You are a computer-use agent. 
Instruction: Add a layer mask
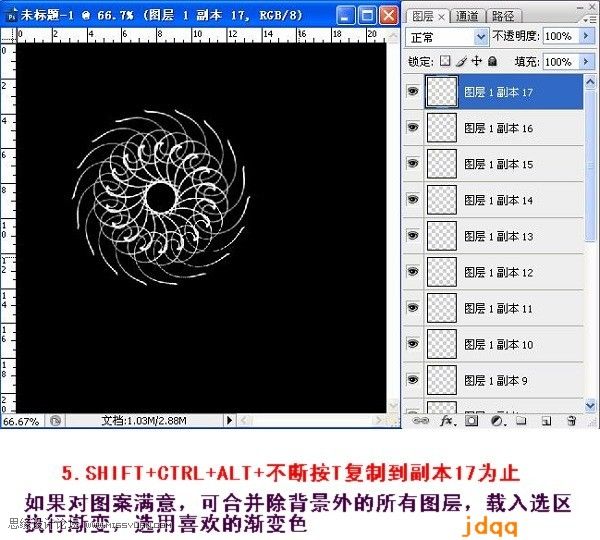tap(471, 421)
